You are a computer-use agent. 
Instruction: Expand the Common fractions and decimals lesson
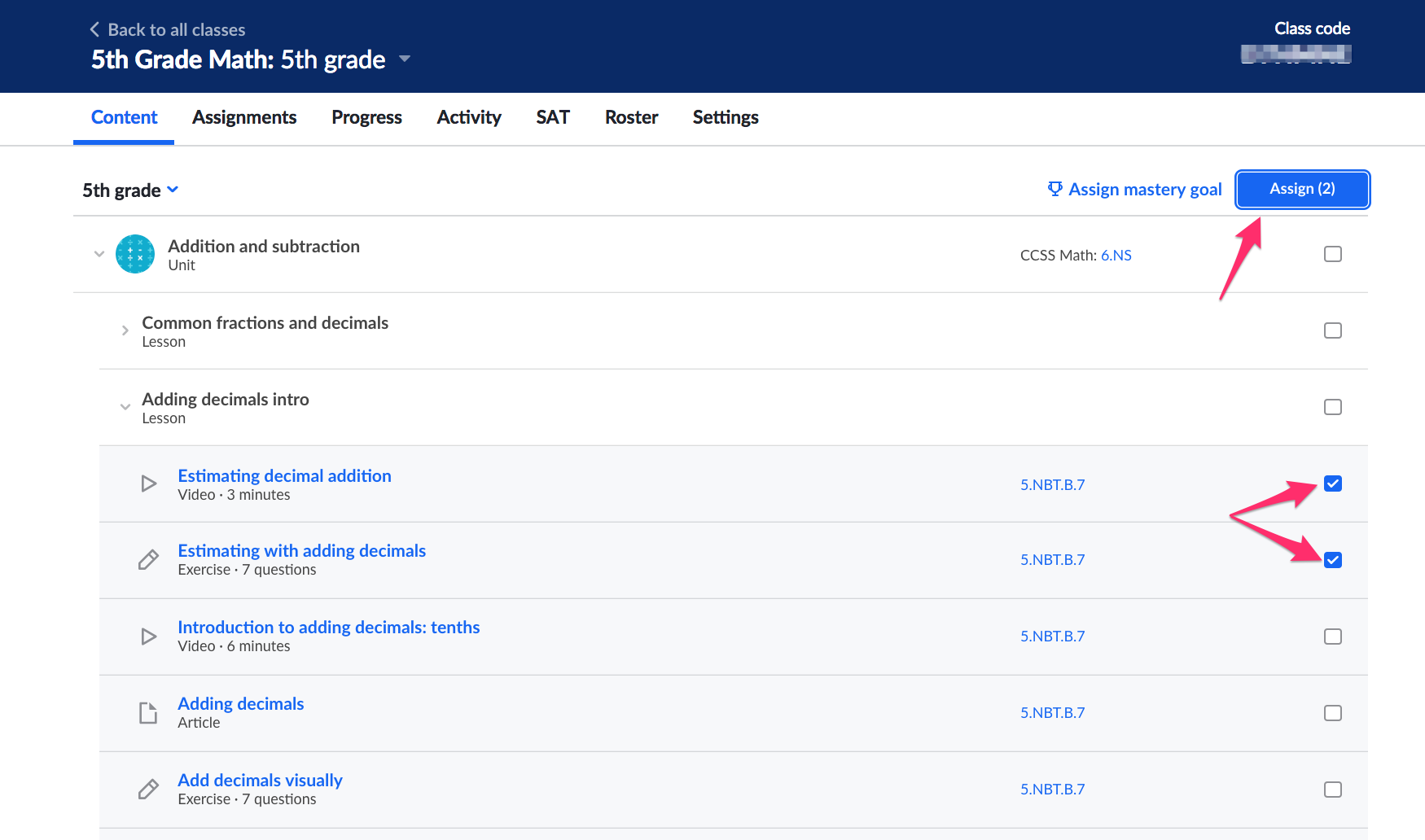tap(125, 330)
